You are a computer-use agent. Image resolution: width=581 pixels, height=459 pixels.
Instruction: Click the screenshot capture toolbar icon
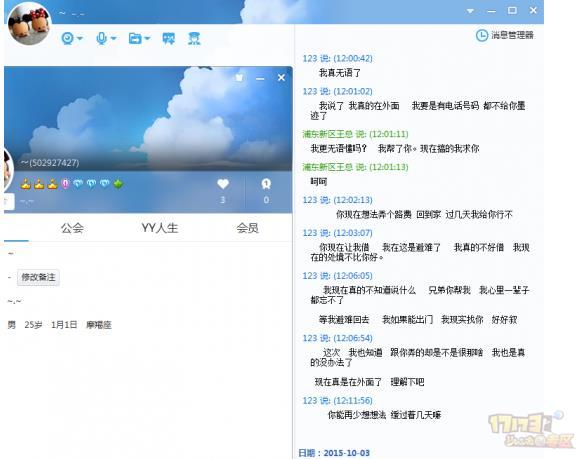pos(169,38)
